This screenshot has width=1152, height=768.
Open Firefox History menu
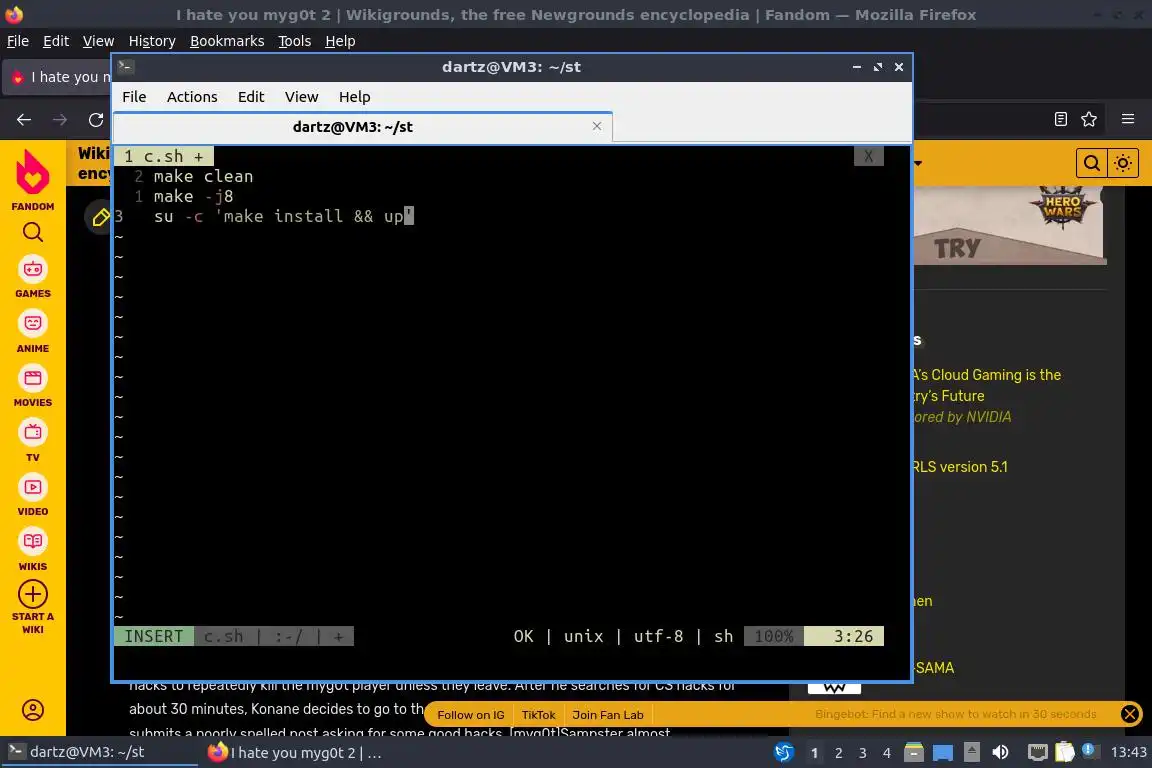[152, 41]
